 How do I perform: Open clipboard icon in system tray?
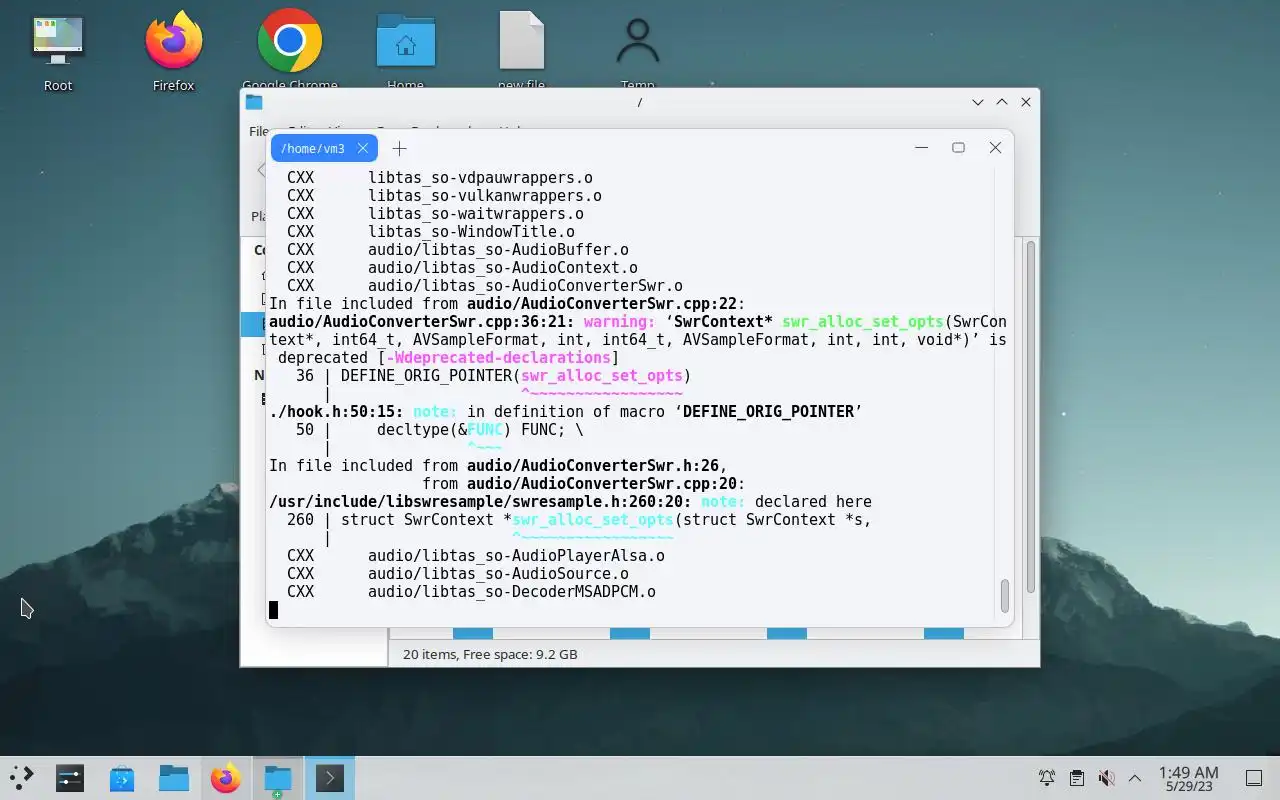[1076, 778]
